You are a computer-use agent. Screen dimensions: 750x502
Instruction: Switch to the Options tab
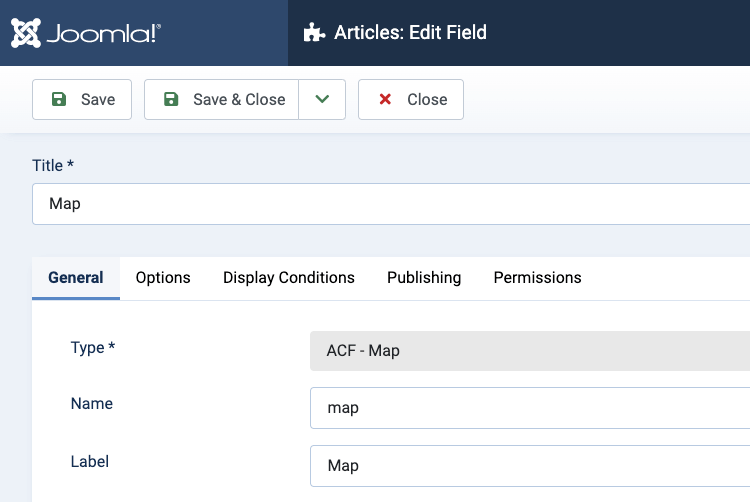pyautogui.click(x=163, y=278)
